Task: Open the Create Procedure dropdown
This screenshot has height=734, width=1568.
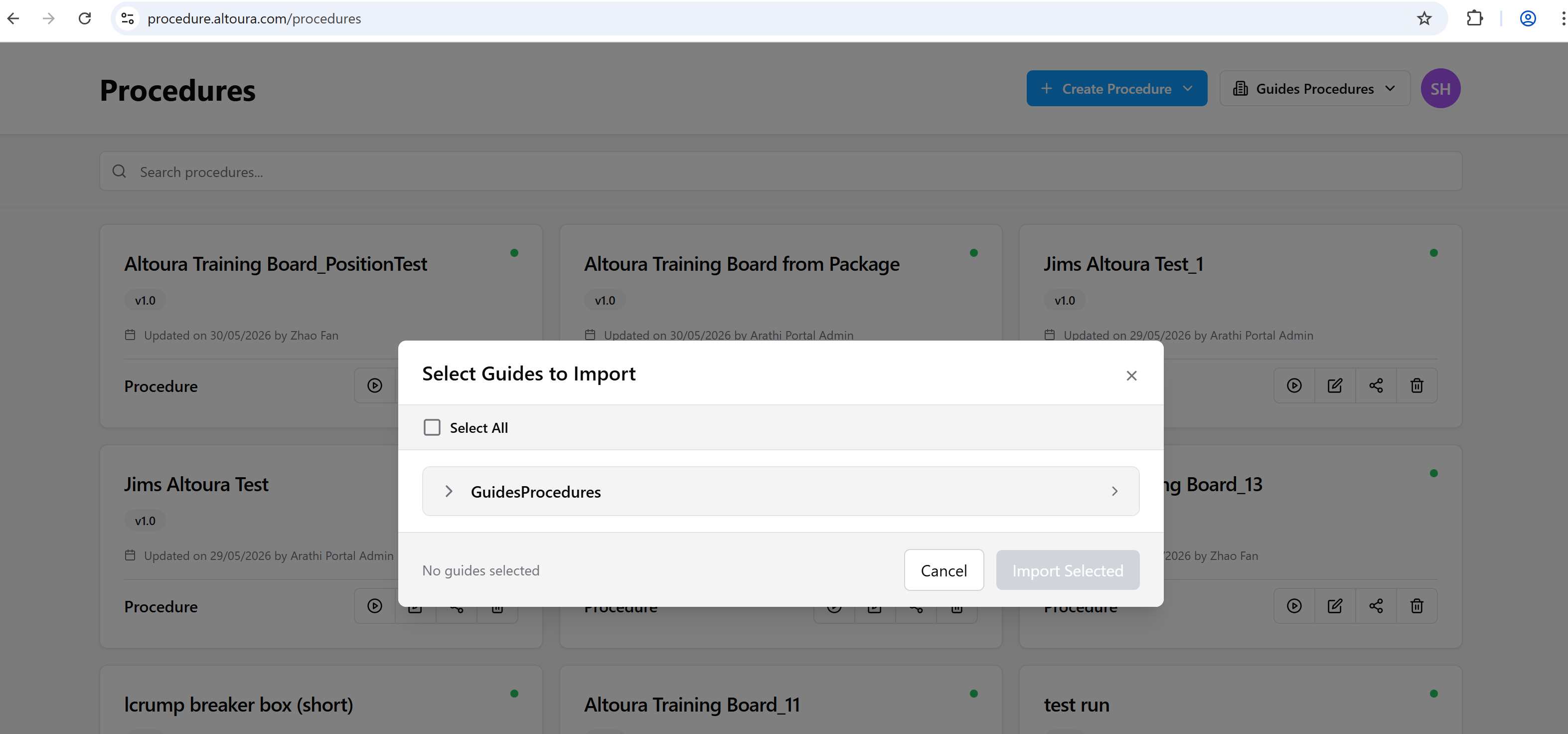Action: 1116,88
